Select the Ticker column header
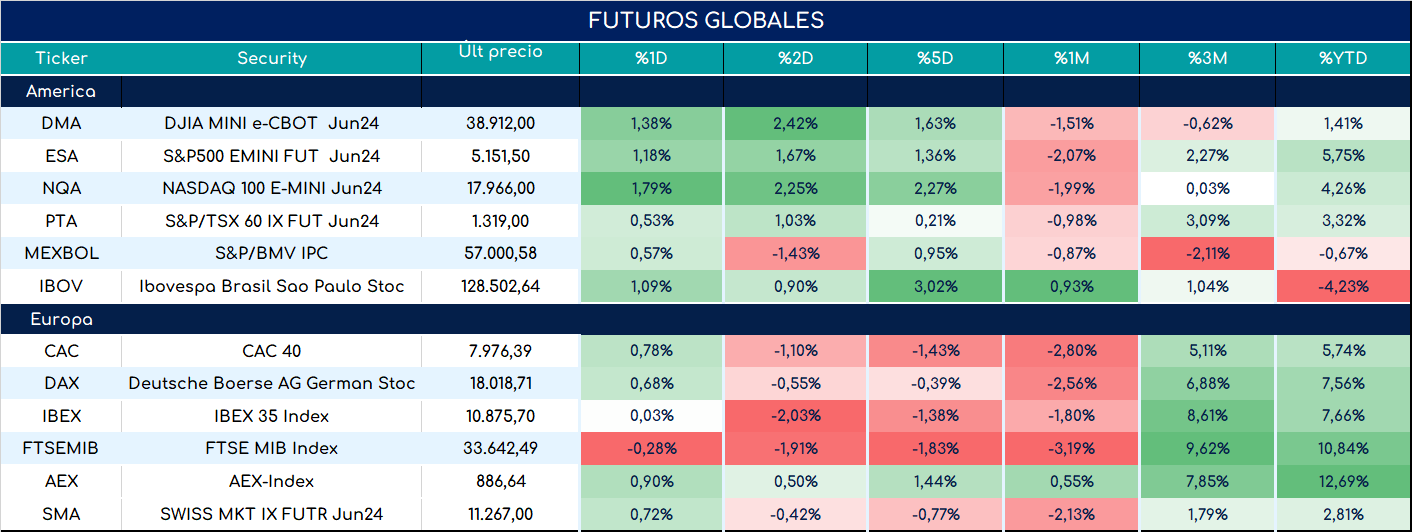This screenshot has height=532, width=1412. tap(61, 58)
